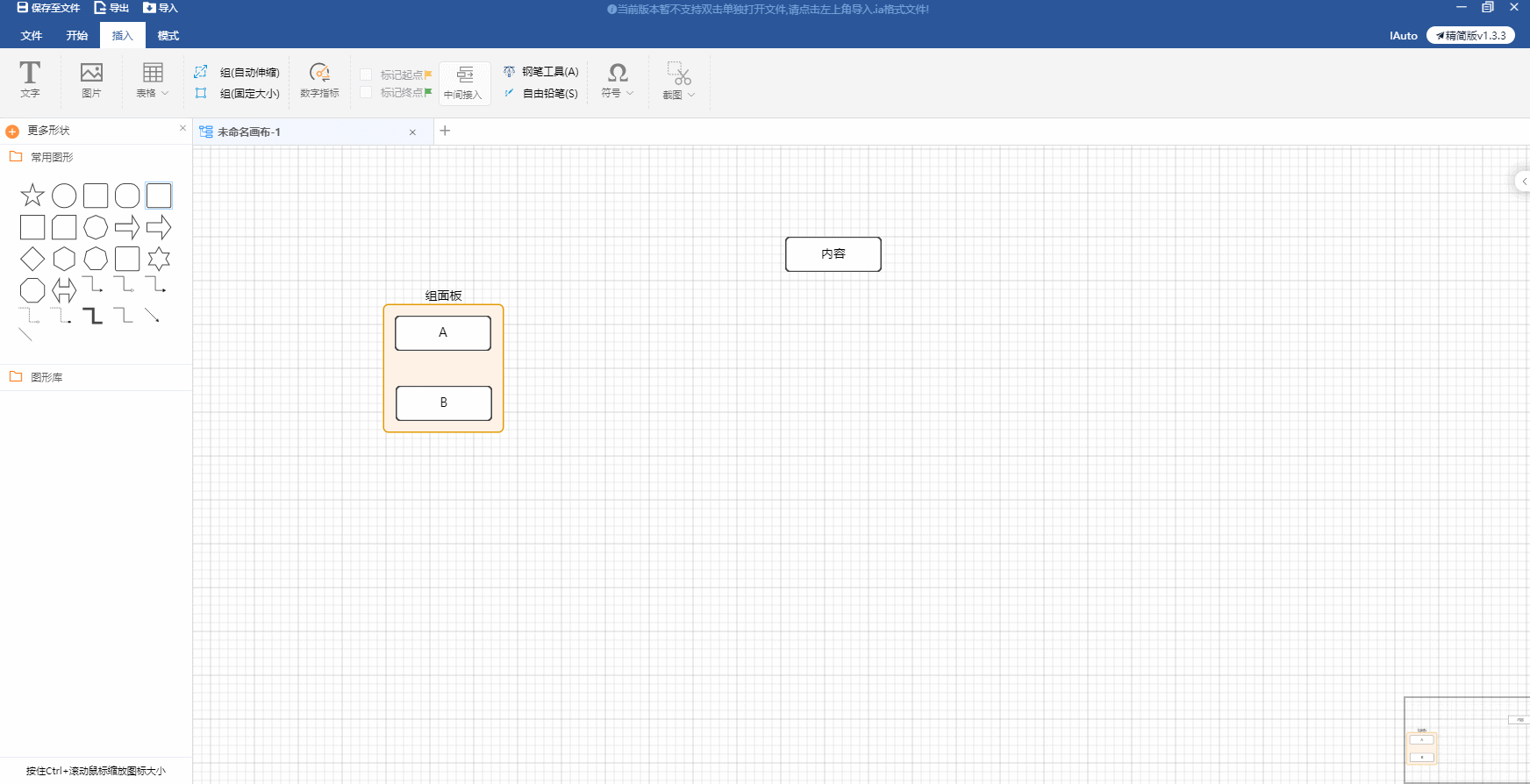Insert an auto-stretch group 组(自动伸缩)
The height and width of the screenshot is (784, 1530).
(238, 72)
